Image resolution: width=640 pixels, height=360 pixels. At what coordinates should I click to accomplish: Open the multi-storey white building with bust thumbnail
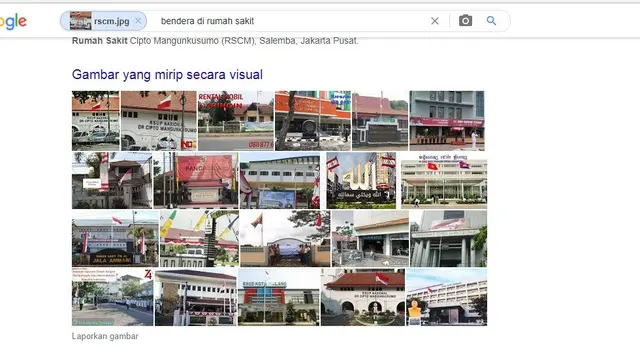447,297
